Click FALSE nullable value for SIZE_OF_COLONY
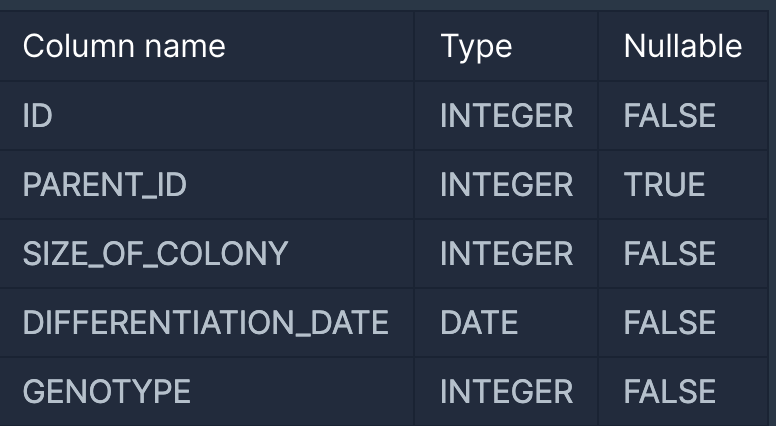The width and height of the screenshot is (776, 426). click(x=669, y=254)
